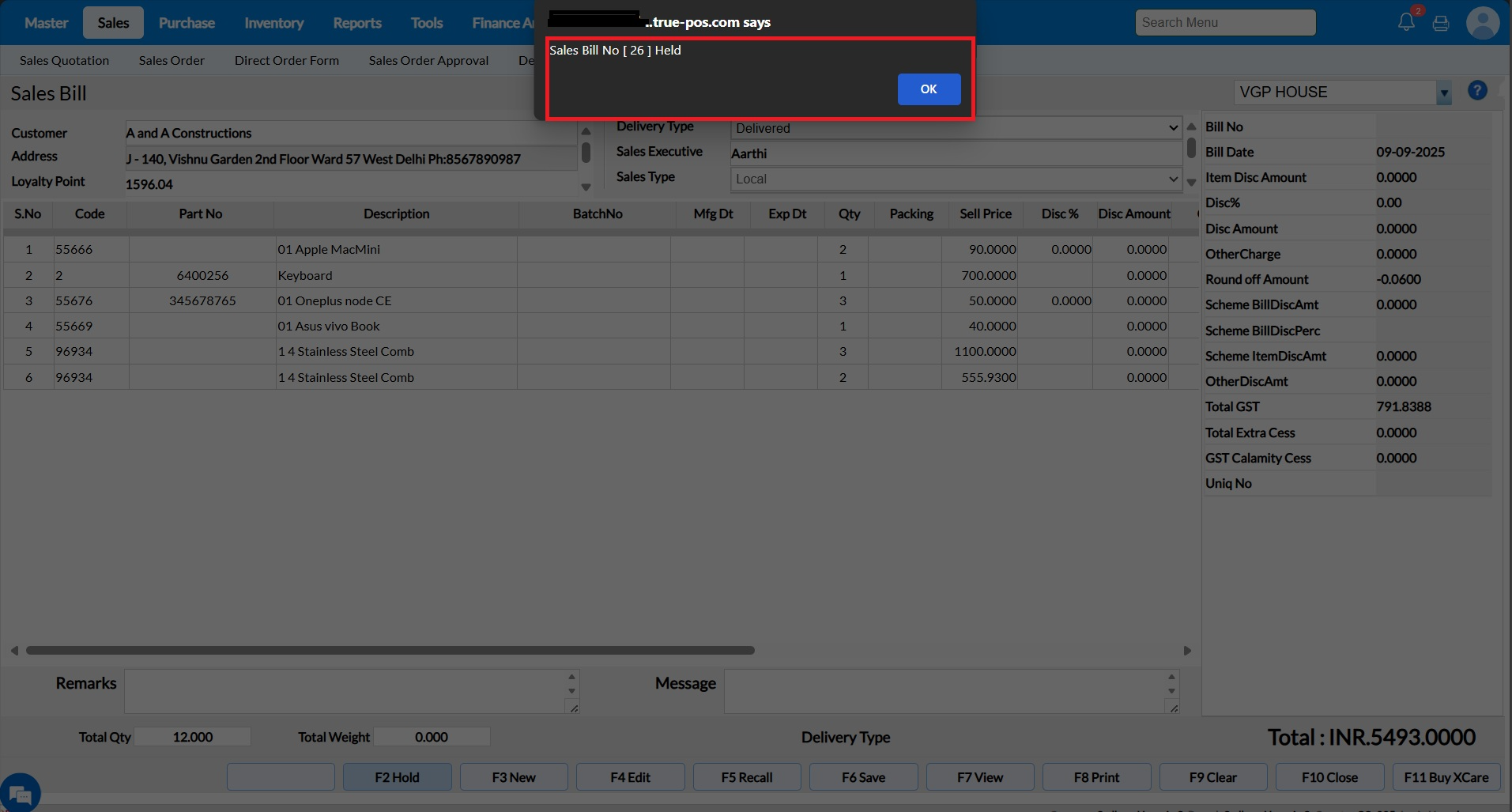The image size is (1512, 812).
Task: Click the Message text area
Action: (x=952, y=691)
